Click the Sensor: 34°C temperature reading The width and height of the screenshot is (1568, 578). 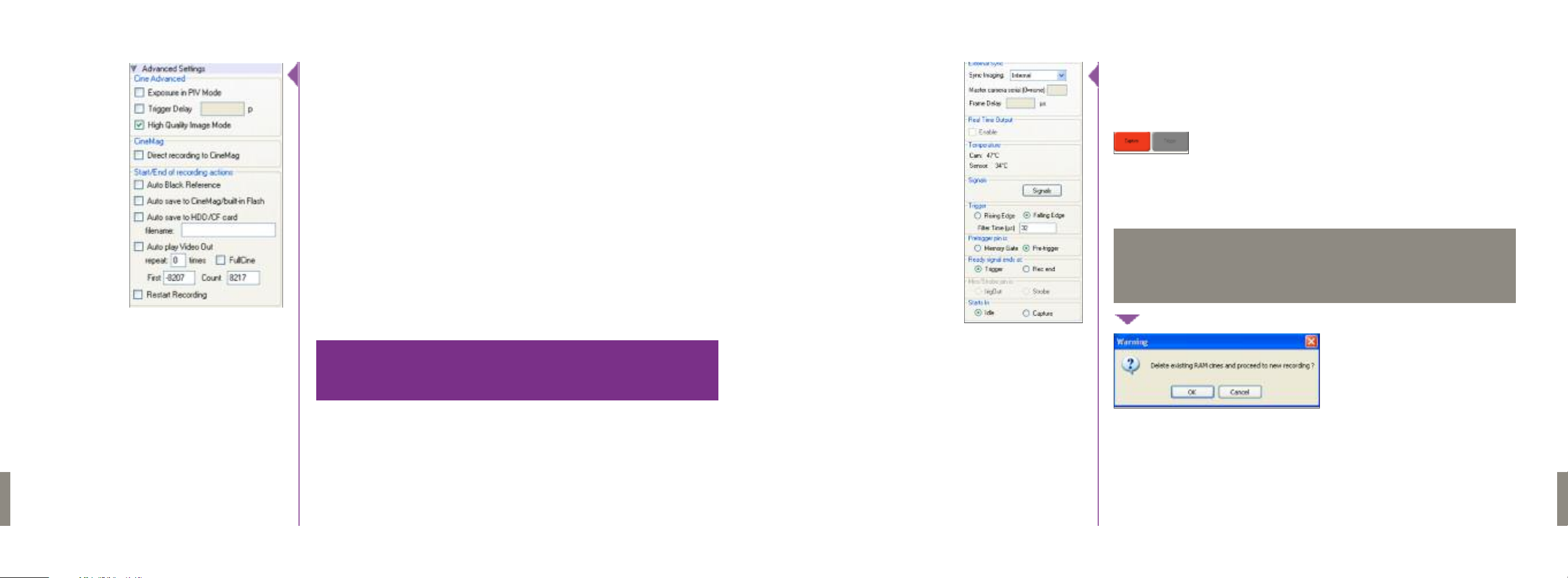[x=989, y=166]
